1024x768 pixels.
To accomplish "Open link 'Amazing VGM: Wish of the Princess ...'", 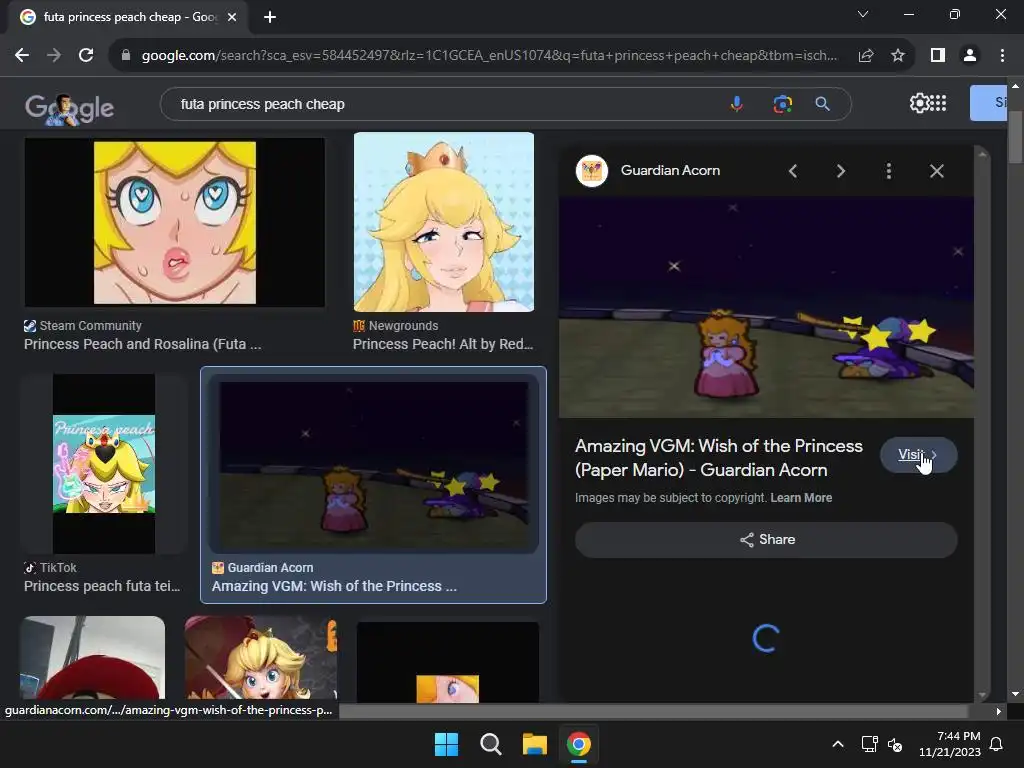I will [334, 586].
